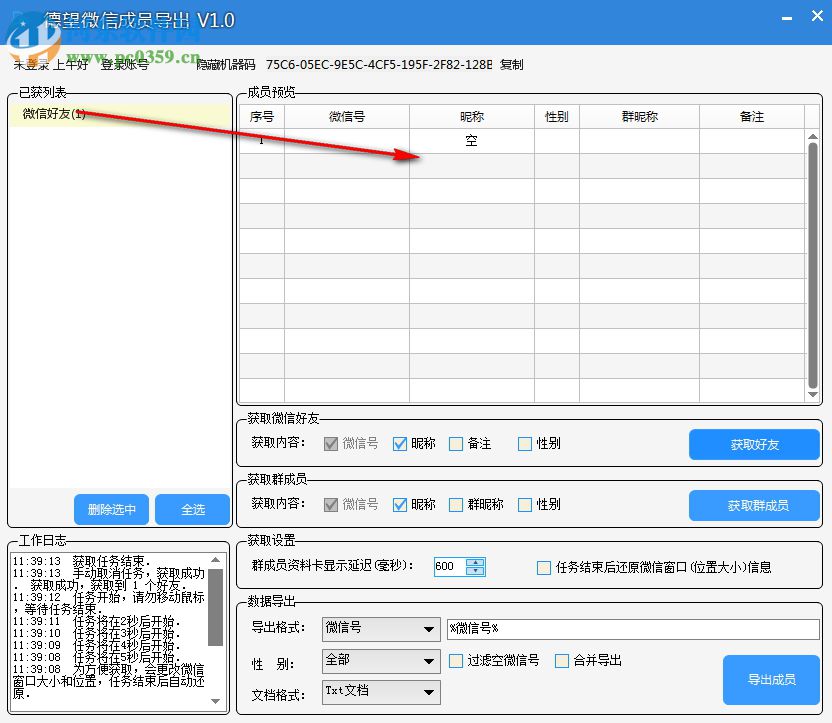The width and height of the screenshot is (832, 723).
Task: Click the member table scroll-up arrow
Action: (812, 136)
